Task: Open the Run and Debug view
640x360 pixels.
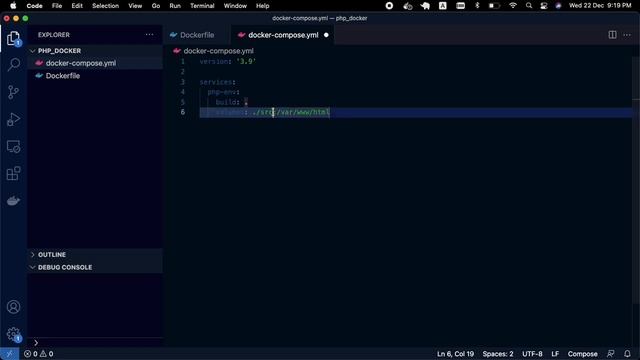Action: (13, 119)
